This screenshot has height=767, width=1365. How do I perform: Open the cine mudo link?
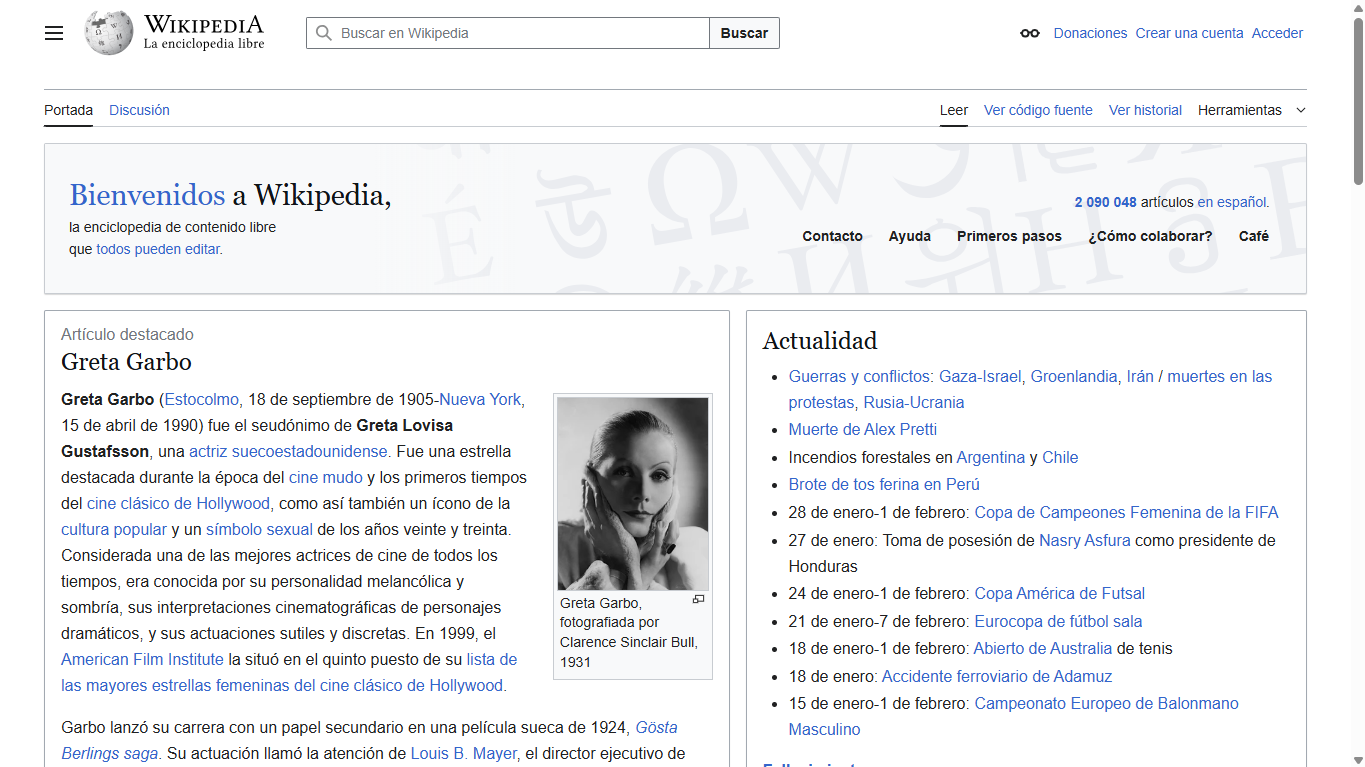(326, 477)
